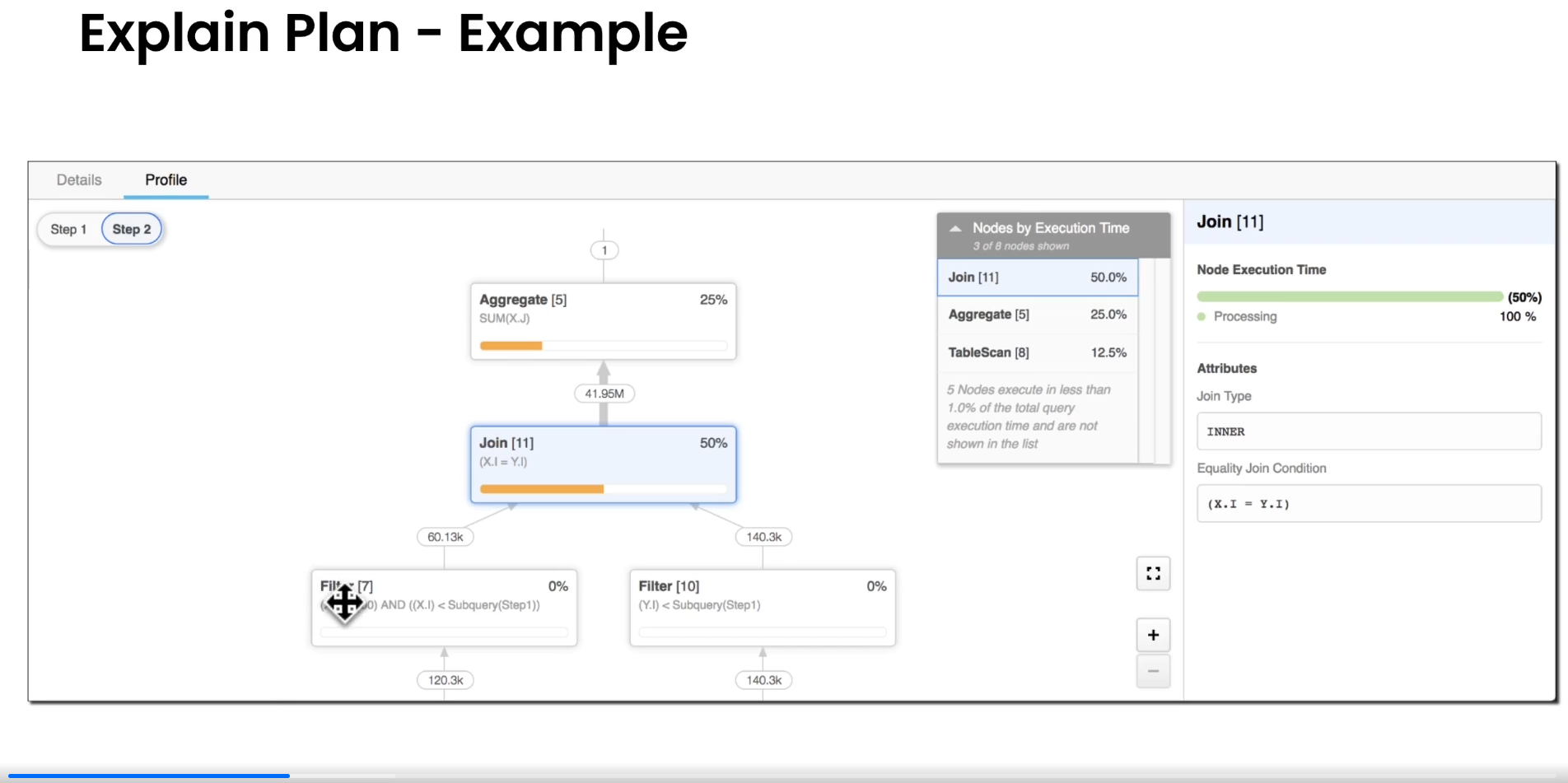Click the Aggregate [5] graph node
This screenshot has width=1568, height=783.
click(603, 321)
